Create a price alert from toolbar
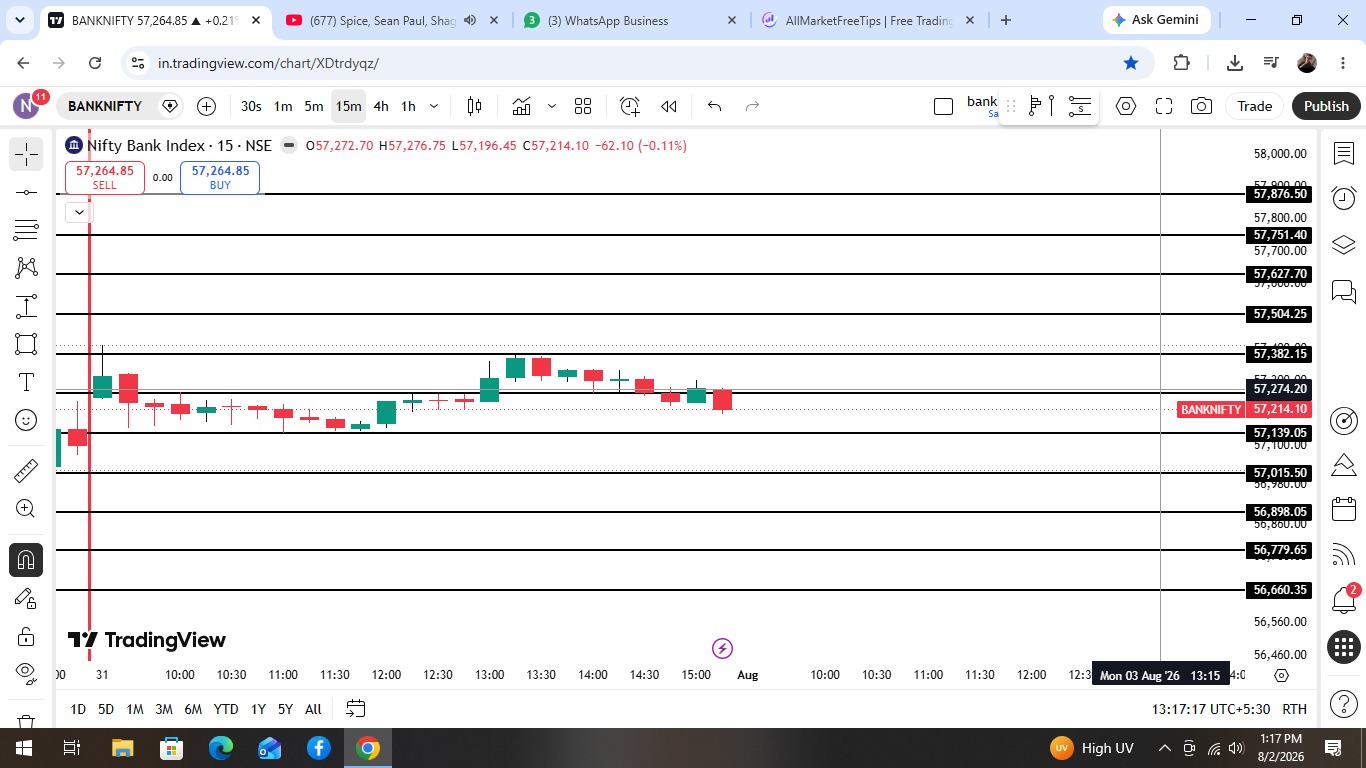The image size is (1366, 768). pyautogui.click(x=629, y=106)
